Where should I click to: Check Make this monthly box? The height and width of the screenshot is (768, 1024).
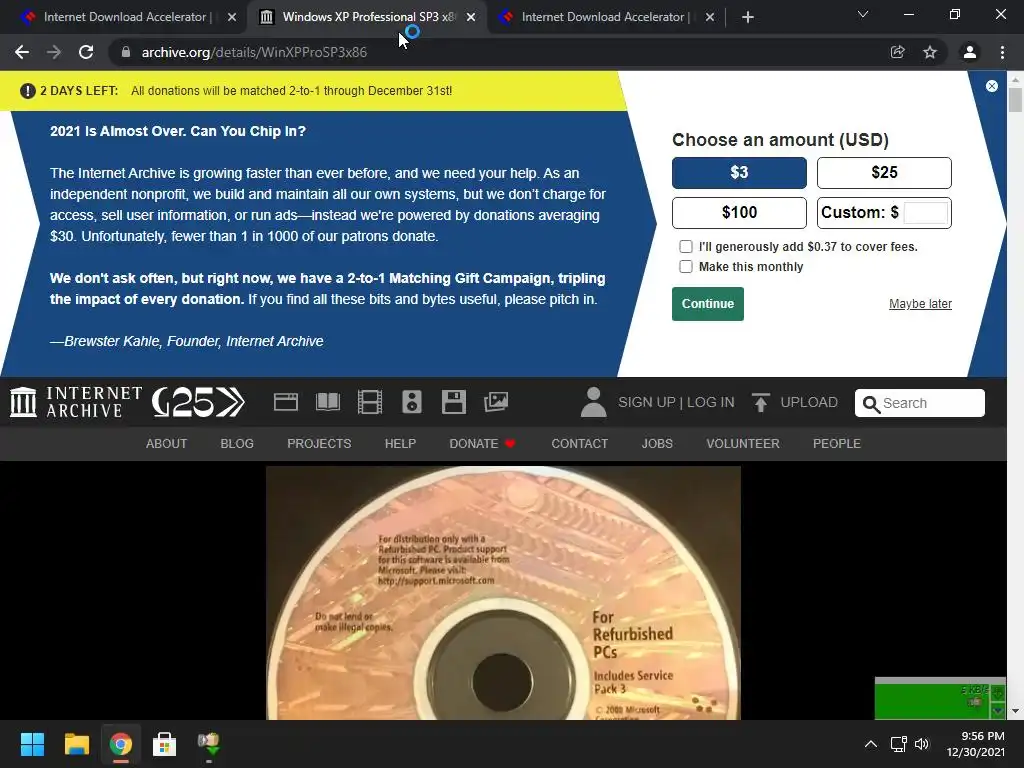[x=686, y=266]
